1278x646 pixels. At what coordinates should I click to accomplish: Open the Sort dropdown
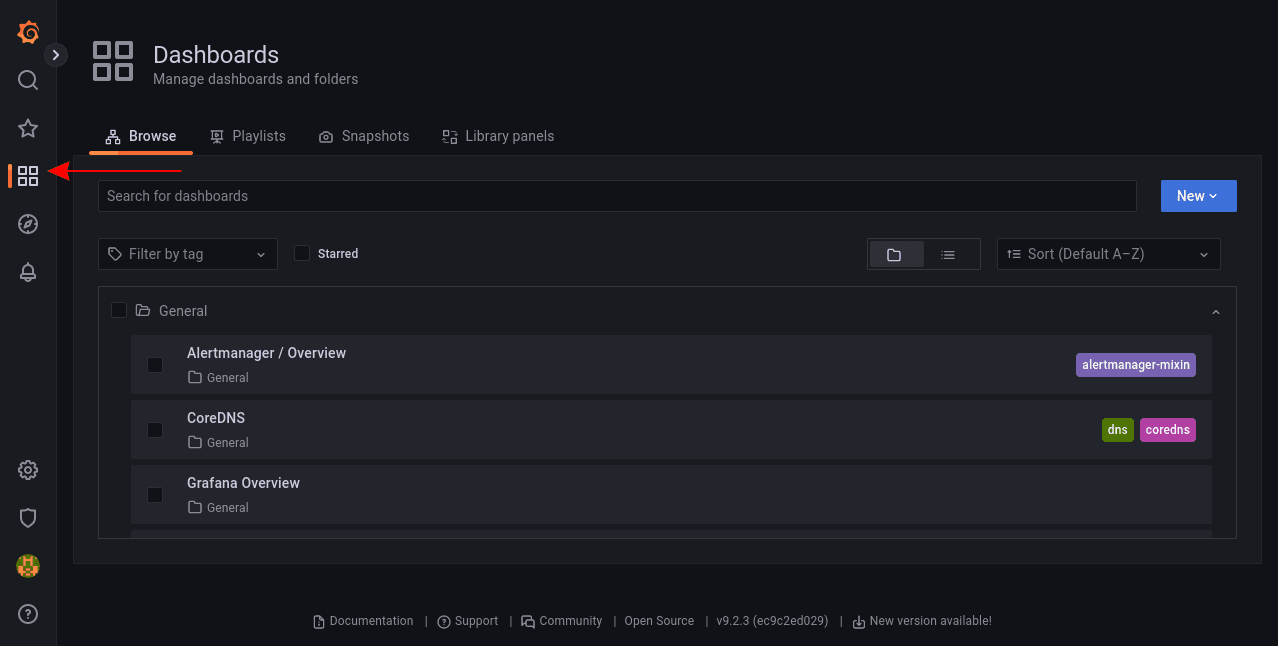[1108, 254]
